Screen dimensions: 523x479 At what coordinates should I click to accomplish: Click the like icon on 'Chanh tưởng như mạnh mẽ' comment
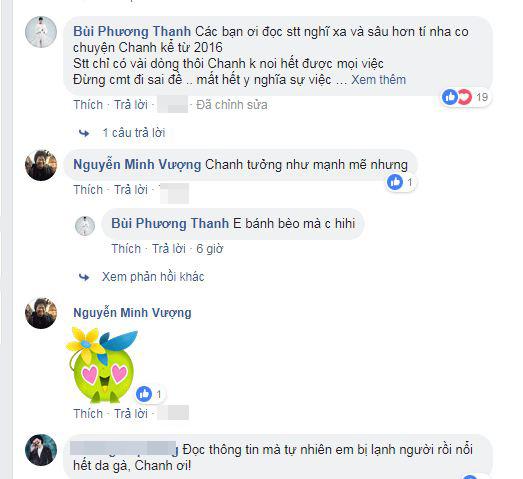(x=395, y=182)
